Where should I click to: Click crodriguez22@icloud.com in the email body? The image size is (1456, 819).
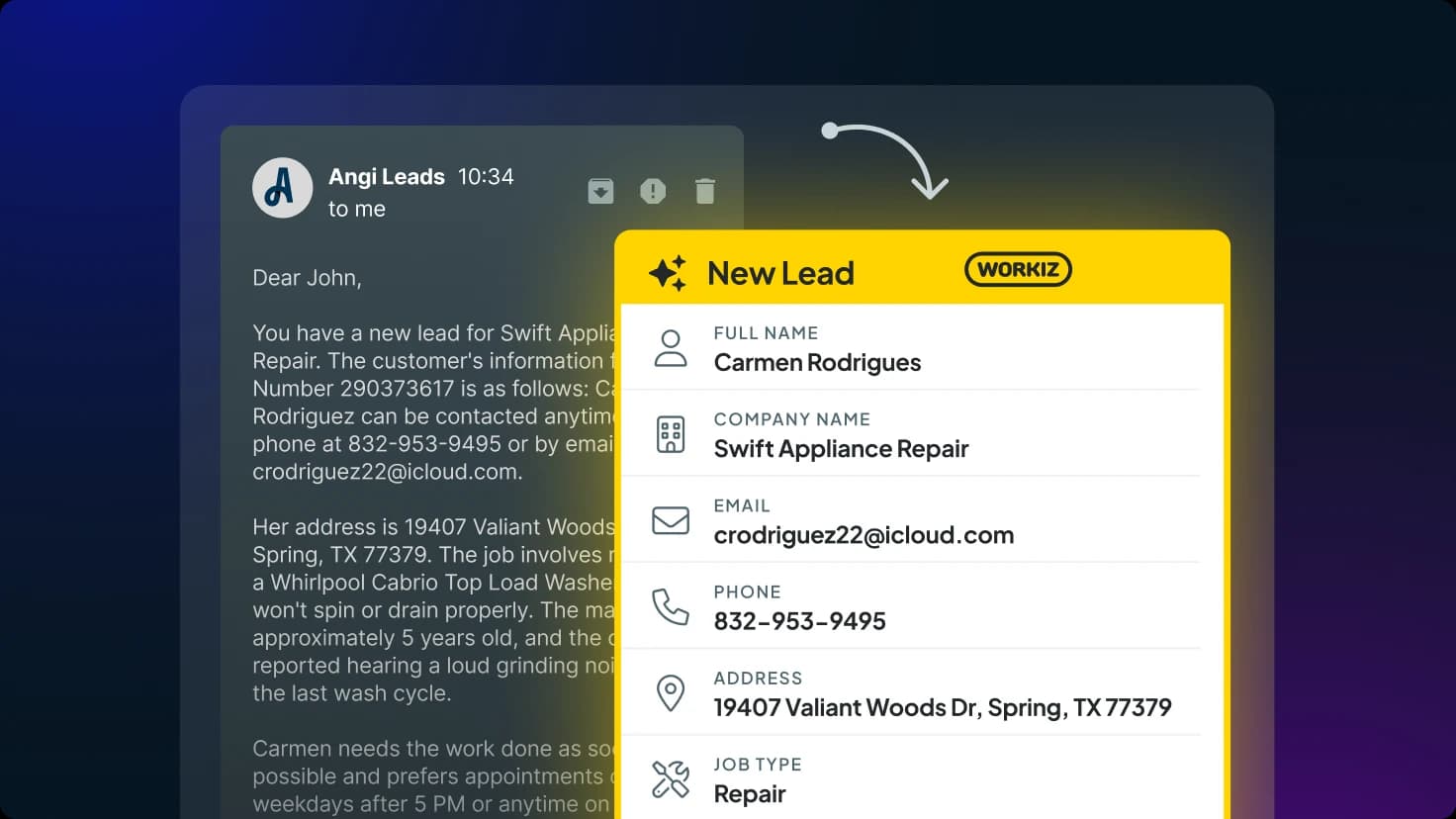point(387,472)
